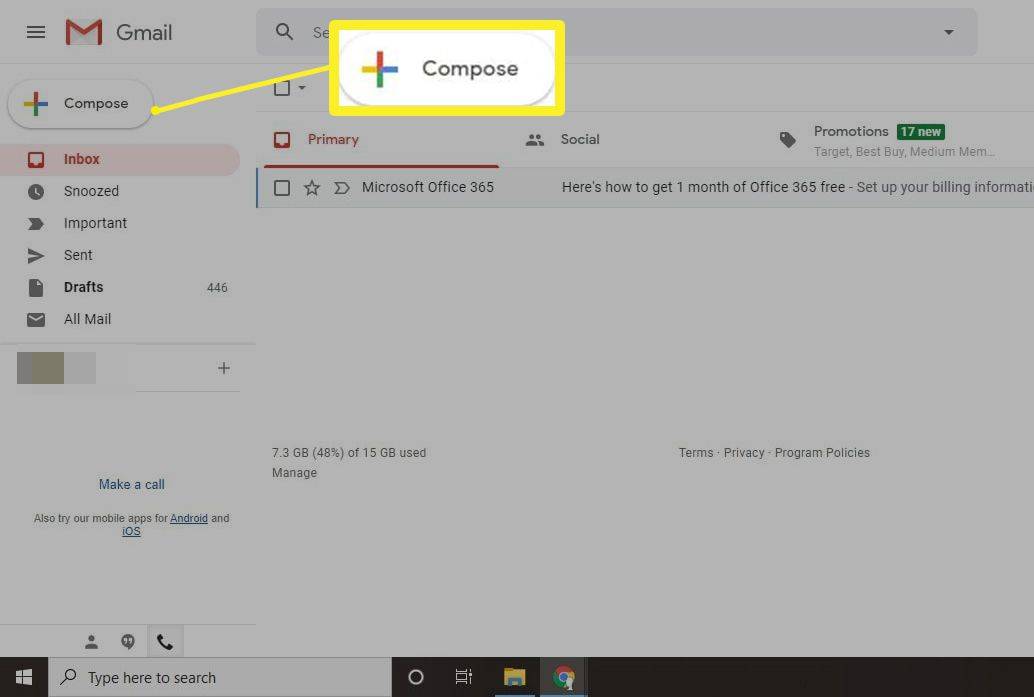Click the Microsoft Office 365 sender name
The image size is (1034, 697).
(427, 187)
